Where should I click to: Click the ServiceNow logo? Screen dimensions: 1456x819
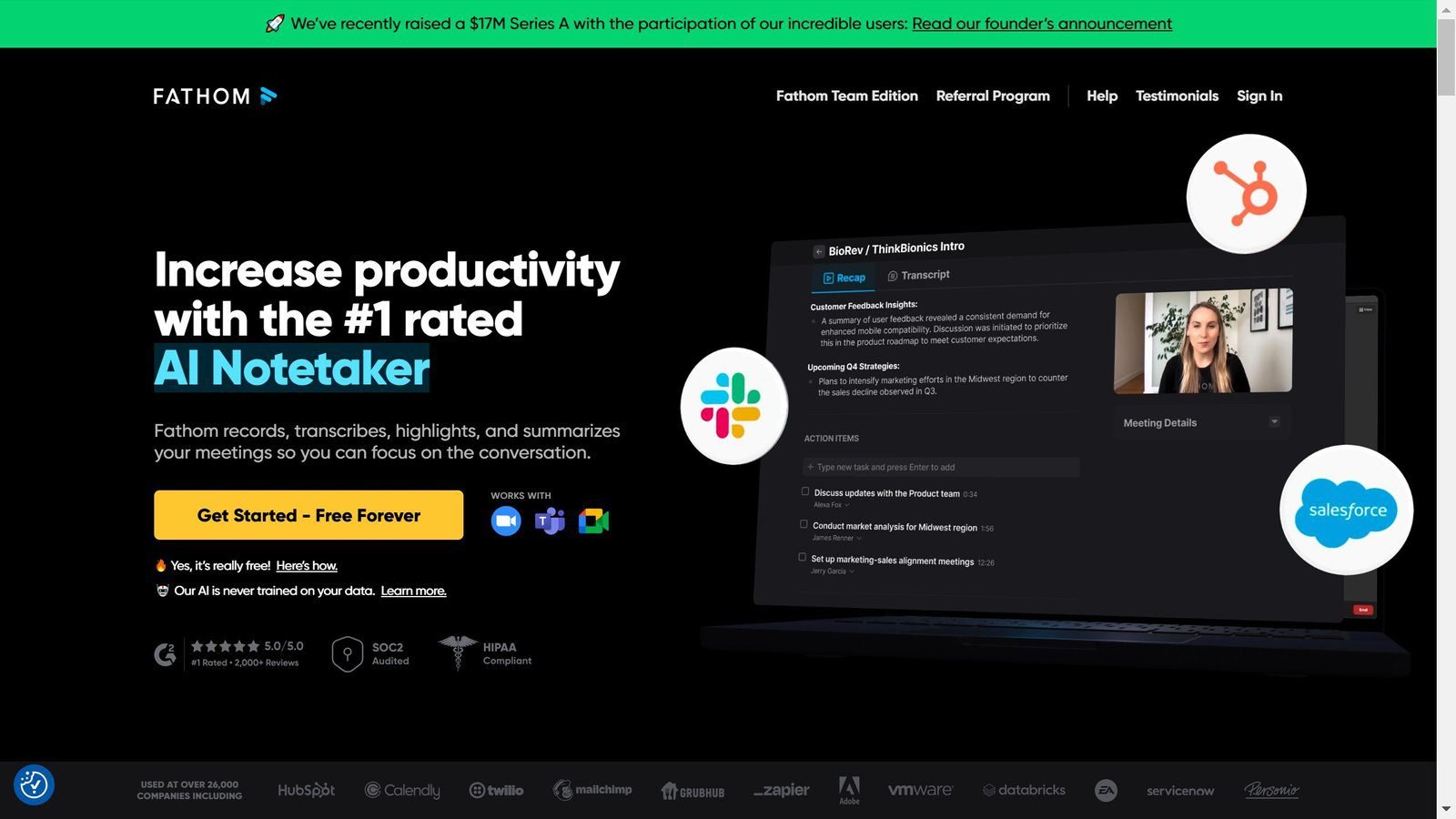1180,791
